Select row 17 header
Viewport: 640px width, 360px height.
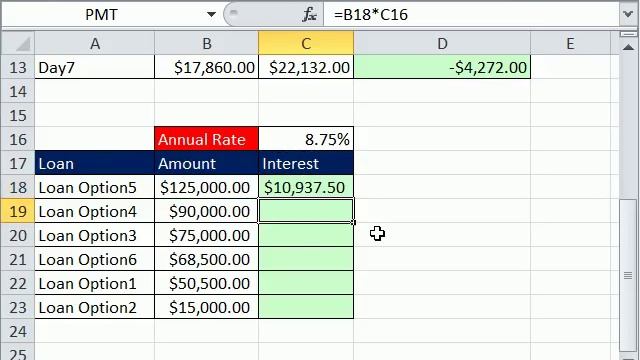[x=18, y=163]
